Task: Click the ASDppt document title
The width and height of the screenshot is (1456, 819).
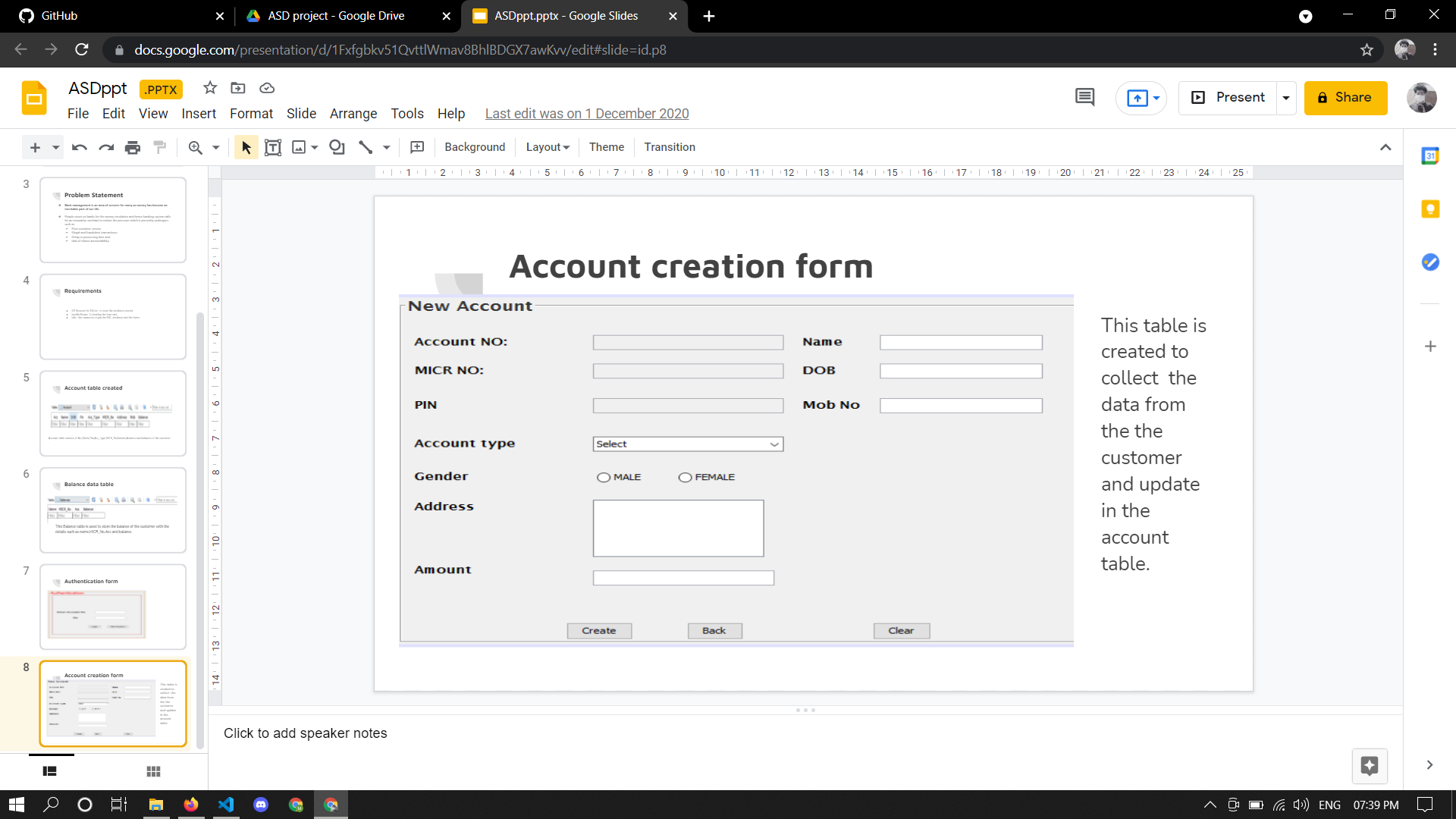Action: [x=98, y=88]
